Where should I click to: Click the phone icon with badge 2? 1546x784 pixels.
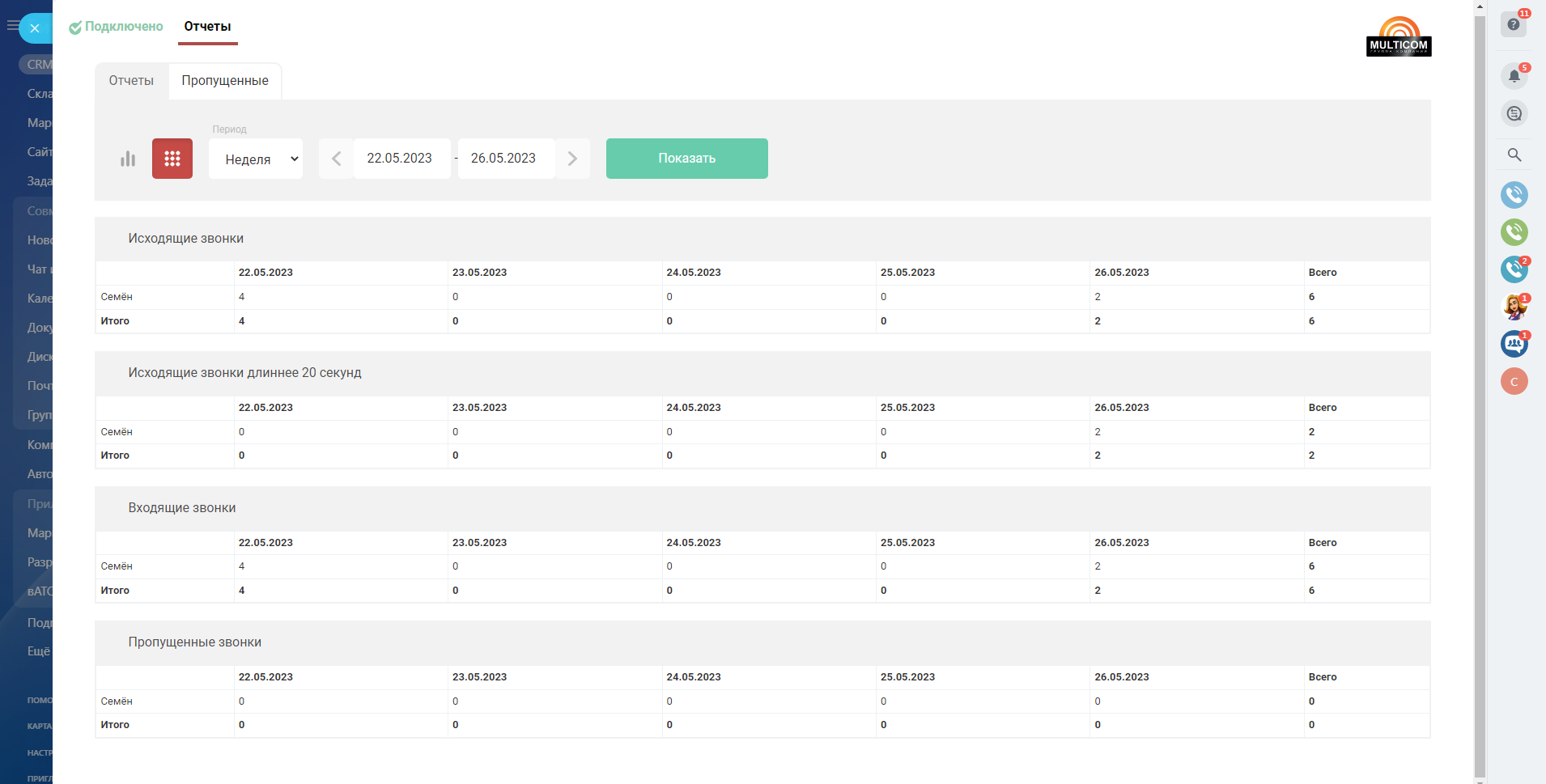pos(1514,269)
